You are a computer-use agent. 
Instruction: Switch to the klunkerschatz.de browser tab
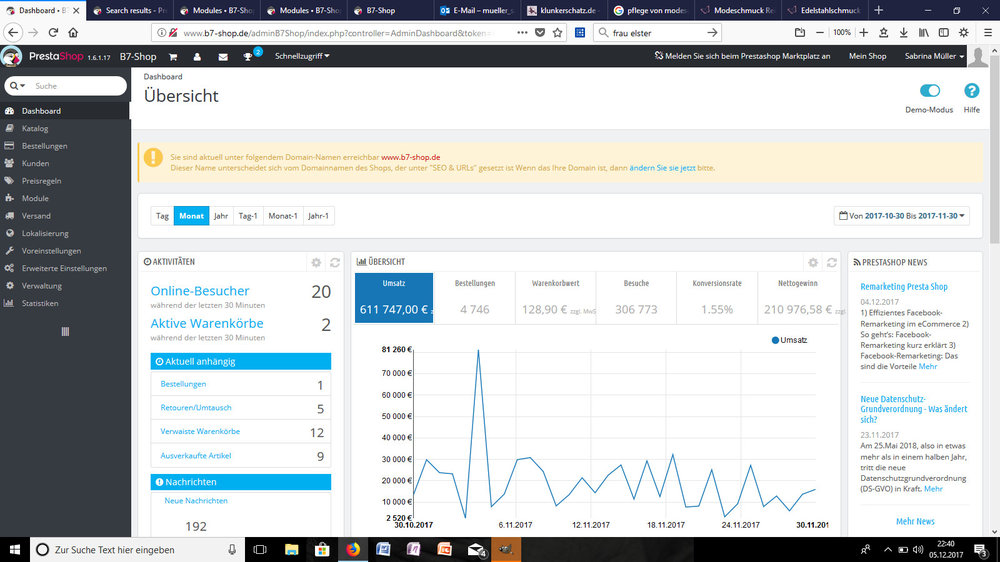coord(562,10)
